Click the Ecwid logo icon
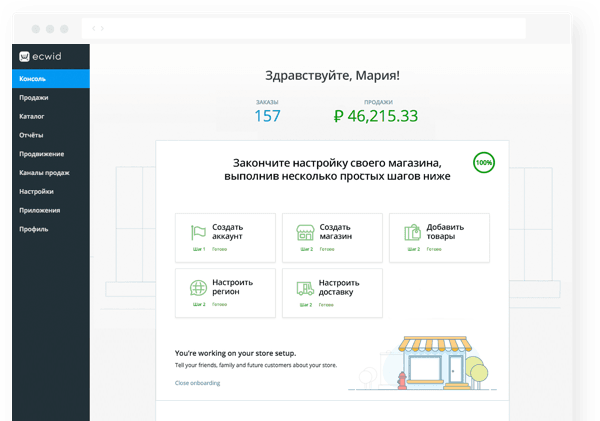This screenshot has width=600, height=421. point(24,57)
